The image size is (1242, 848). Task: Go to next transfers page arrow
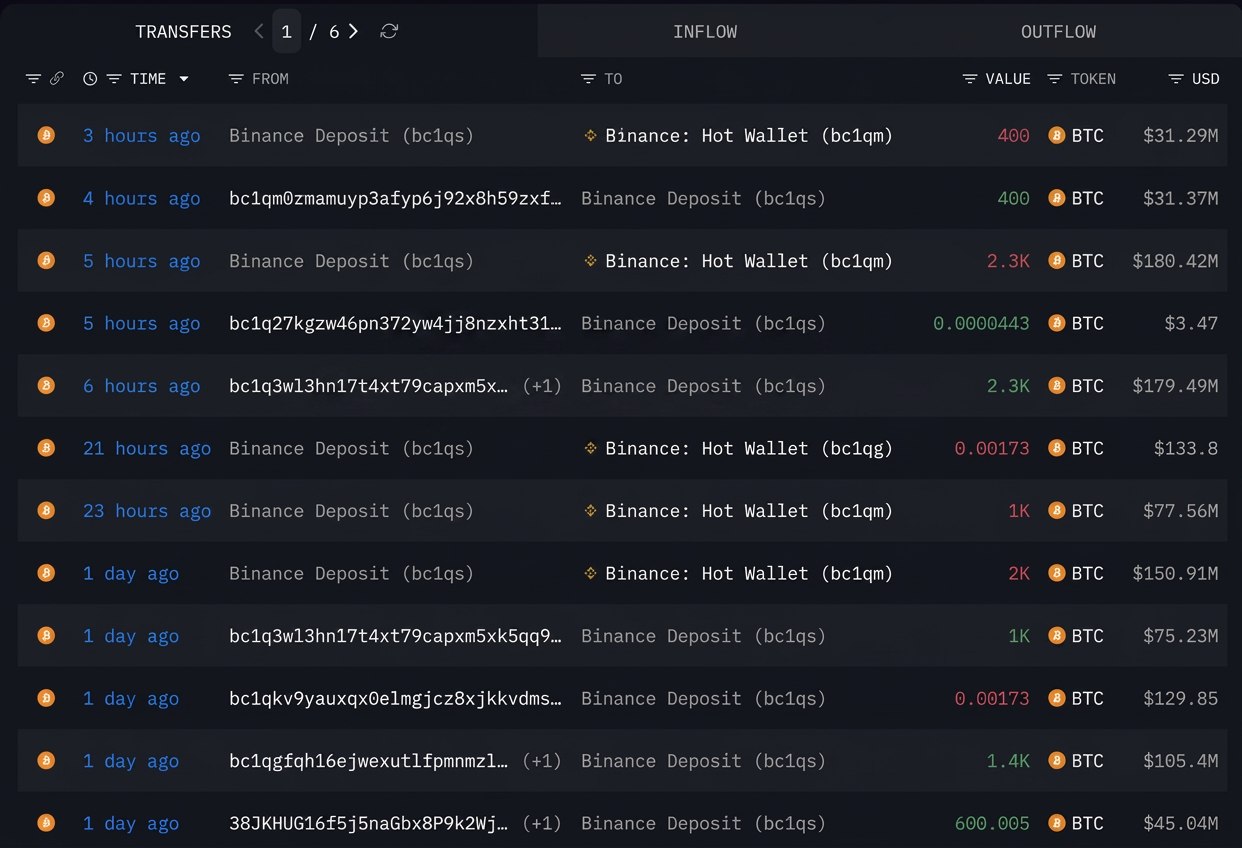(354, 31)
